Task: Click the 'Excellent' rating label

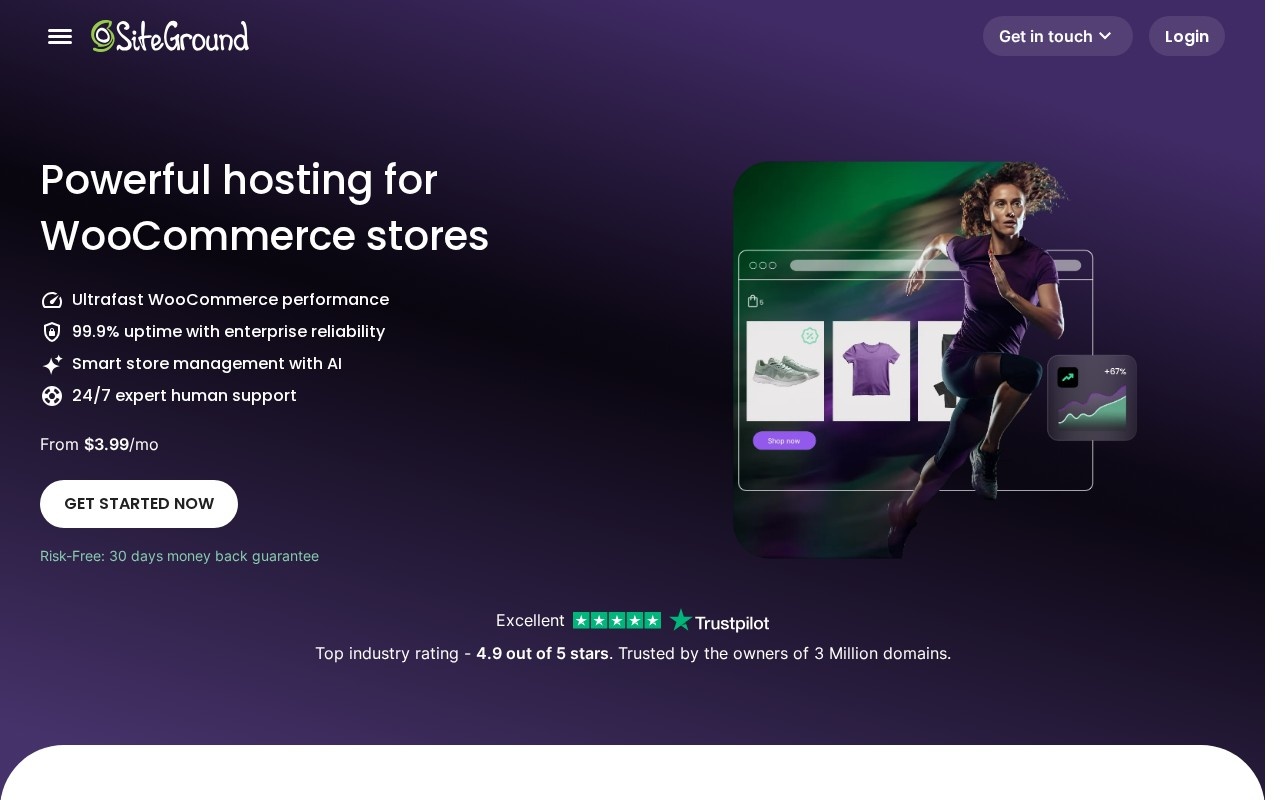Action: tap(530, 620)
